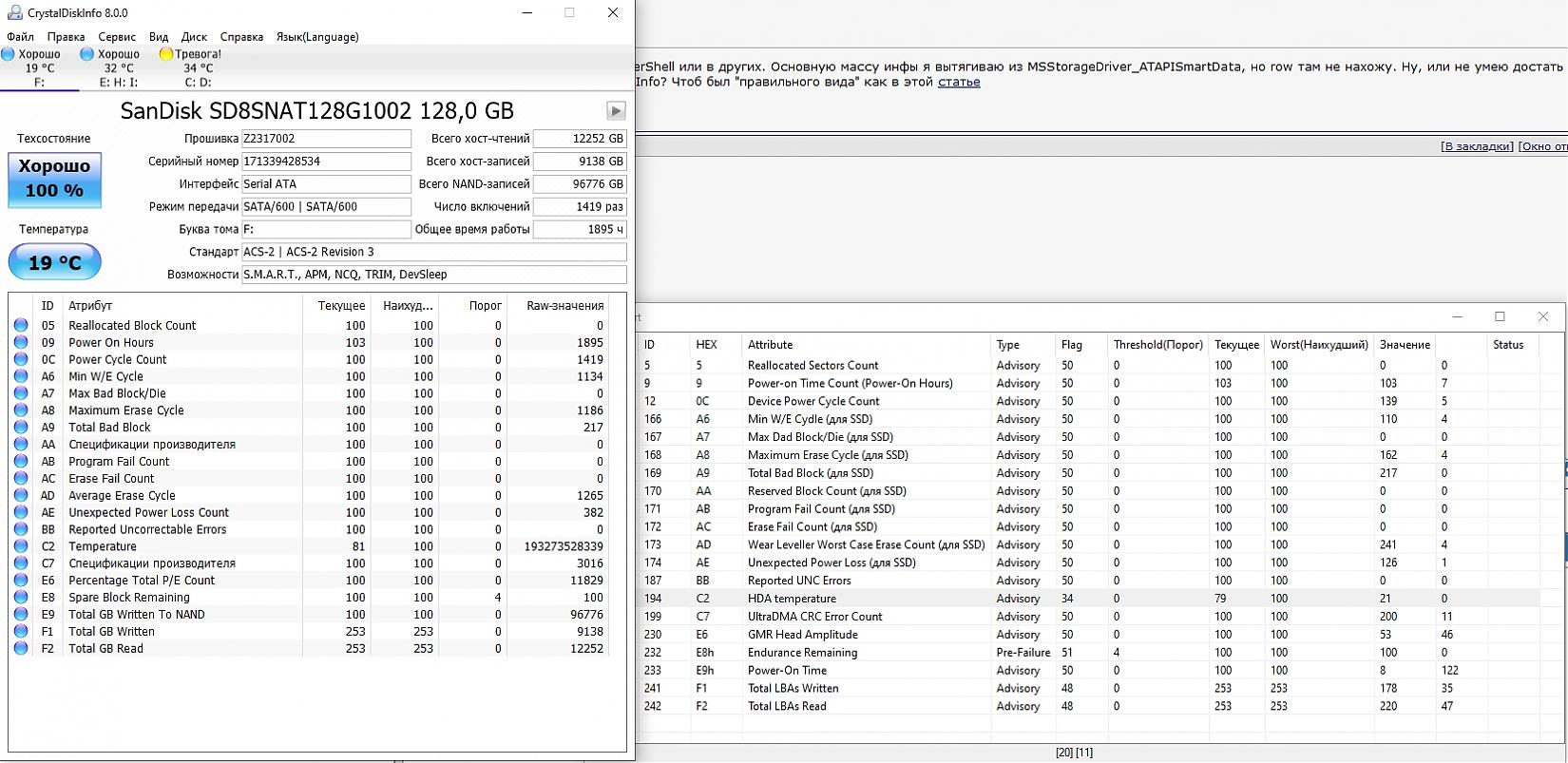The width and height of the screenshot is (1568, 763).
Task: Click the Прошивка firmware value field
Action: click(x=326, y=139)
